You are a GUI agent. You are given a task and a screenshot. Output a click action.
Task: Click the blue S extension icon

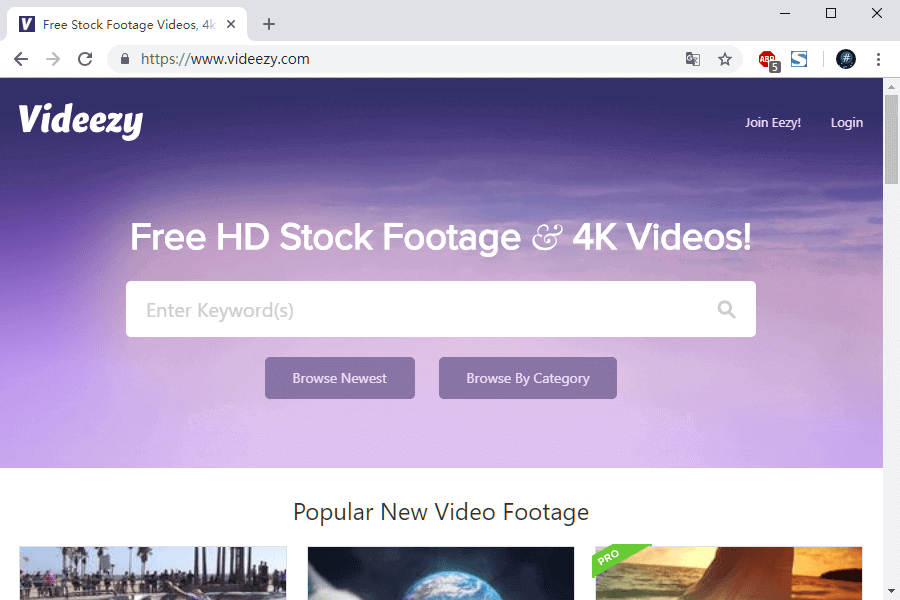(x=798, y=59)
